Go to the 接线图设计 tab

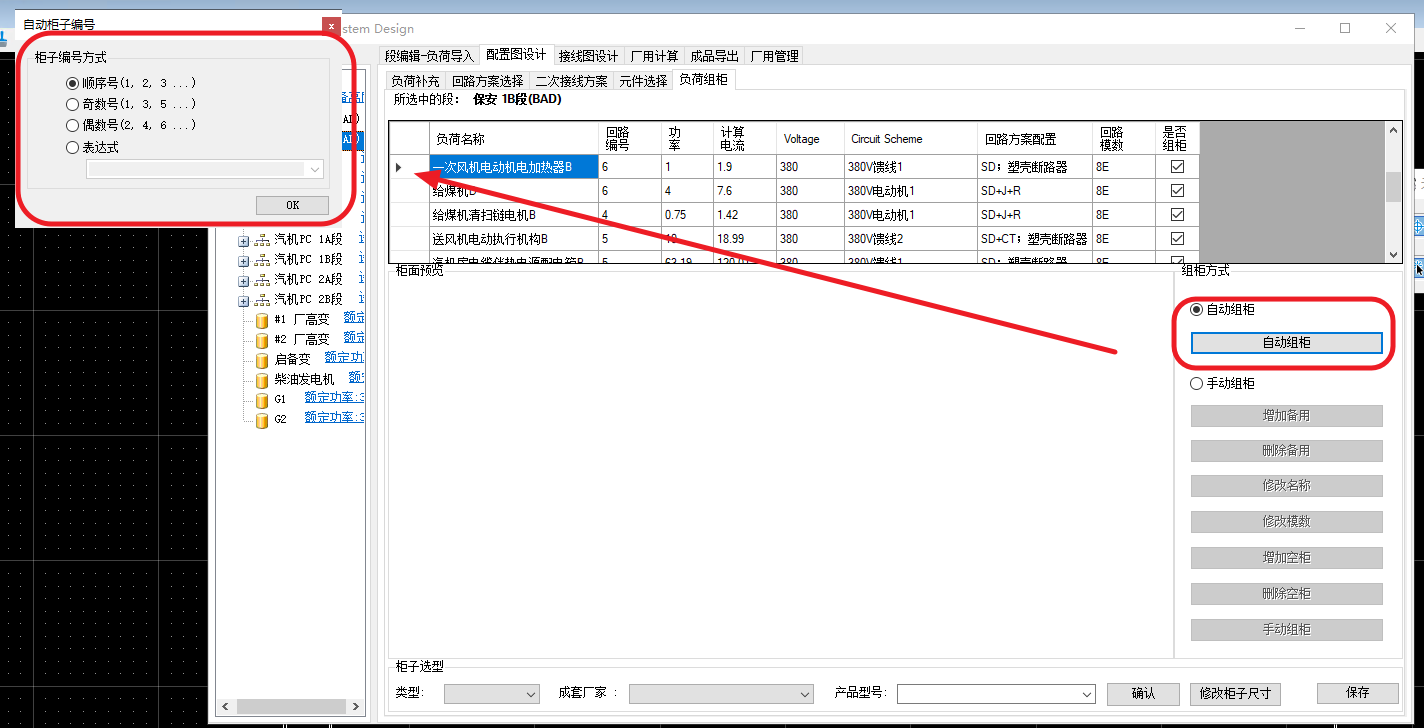589,56
